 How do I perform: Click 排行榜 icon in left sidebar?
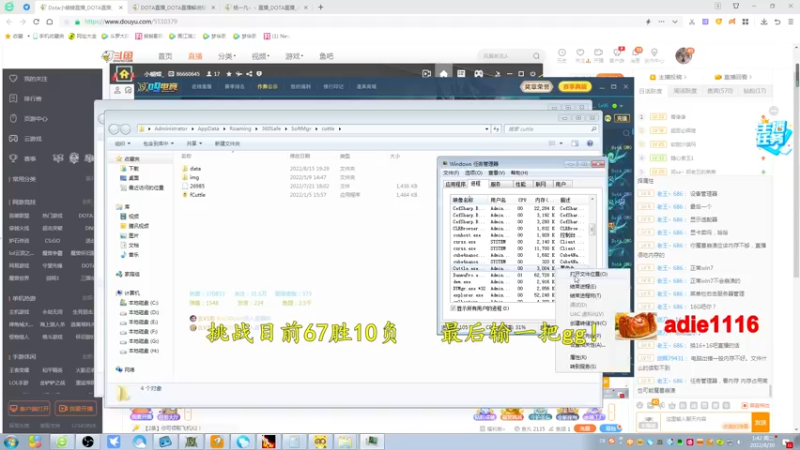point(13,98)
